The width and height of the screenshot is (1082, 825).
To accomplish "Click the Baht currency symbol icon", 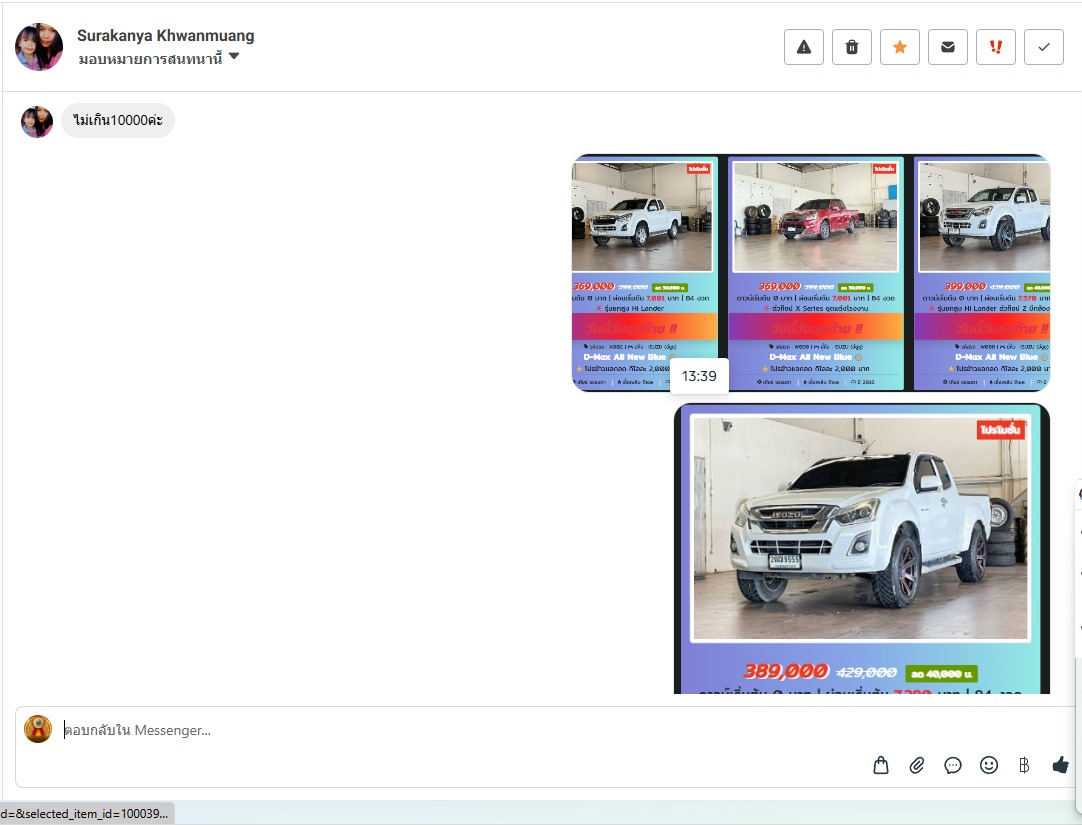I will [x=1024, y=765].
